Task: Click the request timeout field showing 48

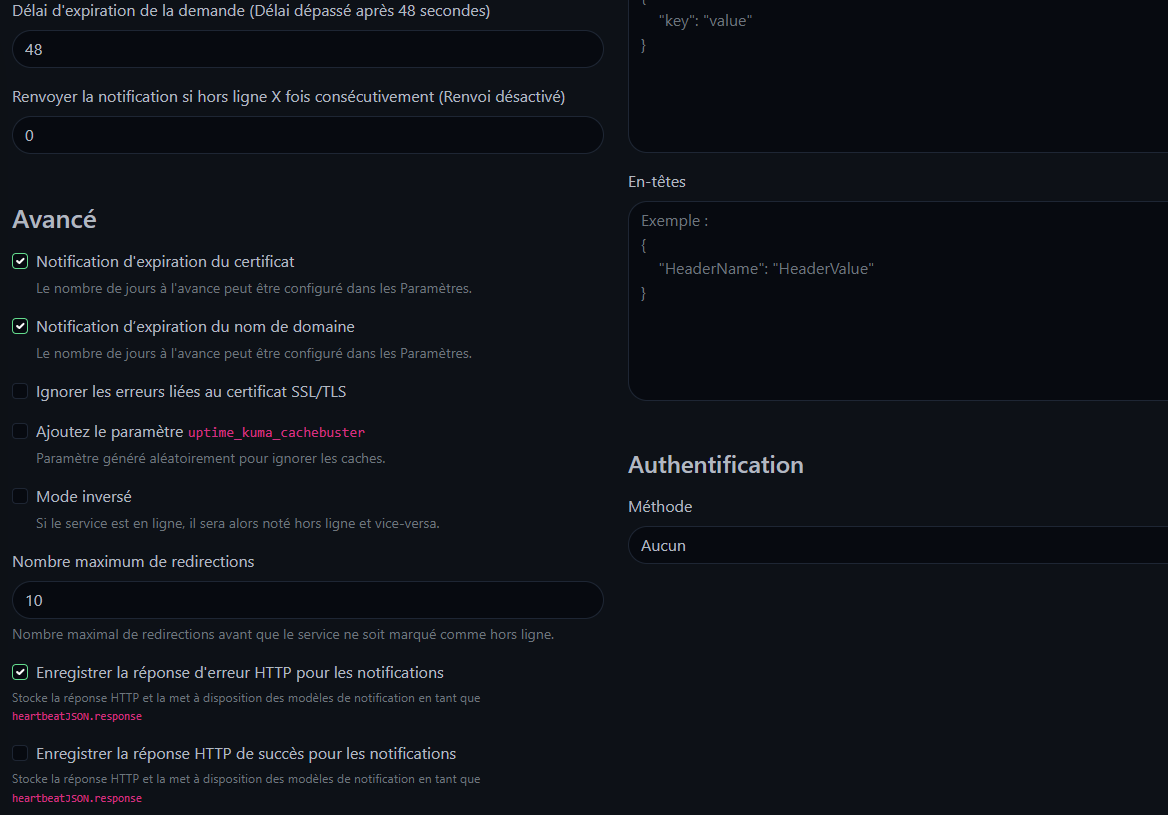Action: (x=307, y=49)
